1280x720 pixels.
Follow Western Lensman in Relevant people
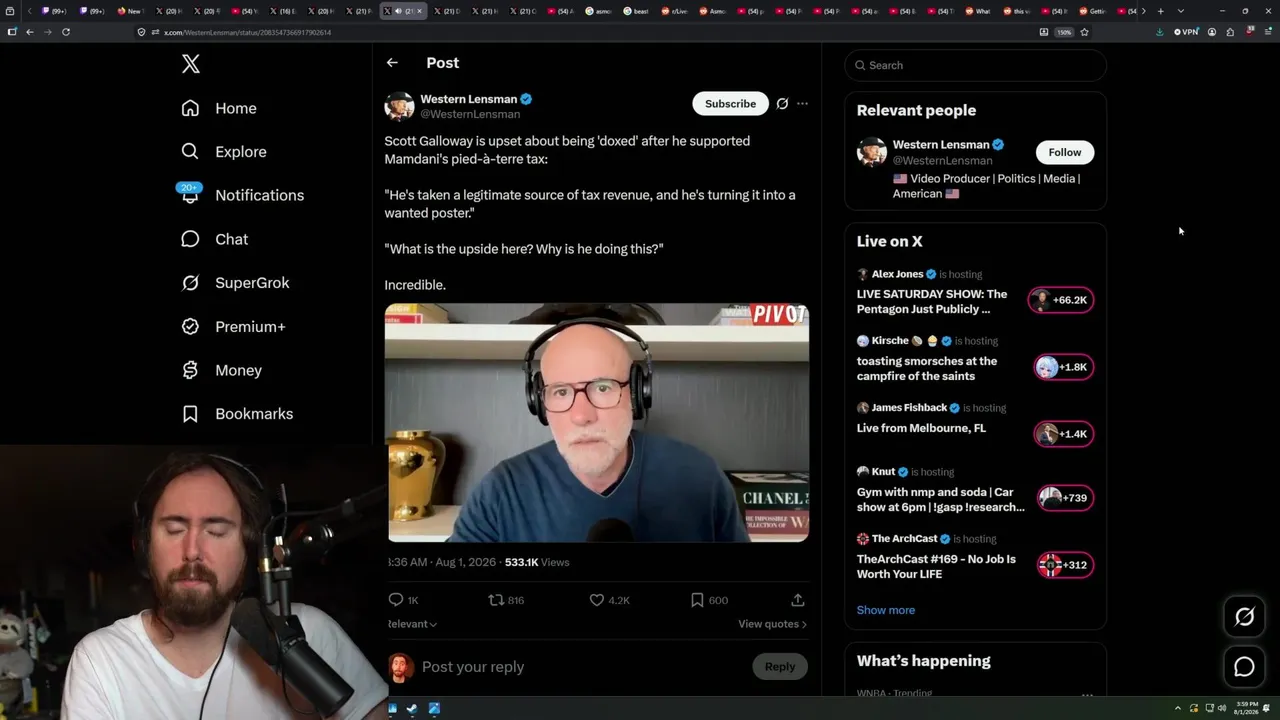[1065, 152]
